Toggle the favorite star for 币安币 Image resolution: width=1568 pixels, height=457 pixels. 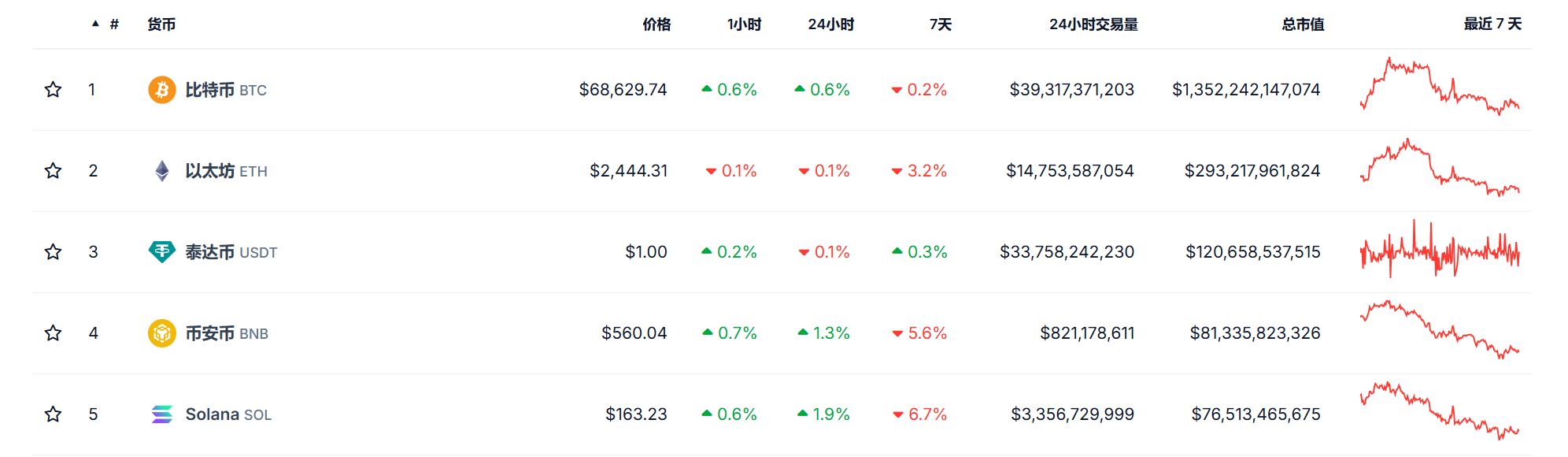point(53,333)
